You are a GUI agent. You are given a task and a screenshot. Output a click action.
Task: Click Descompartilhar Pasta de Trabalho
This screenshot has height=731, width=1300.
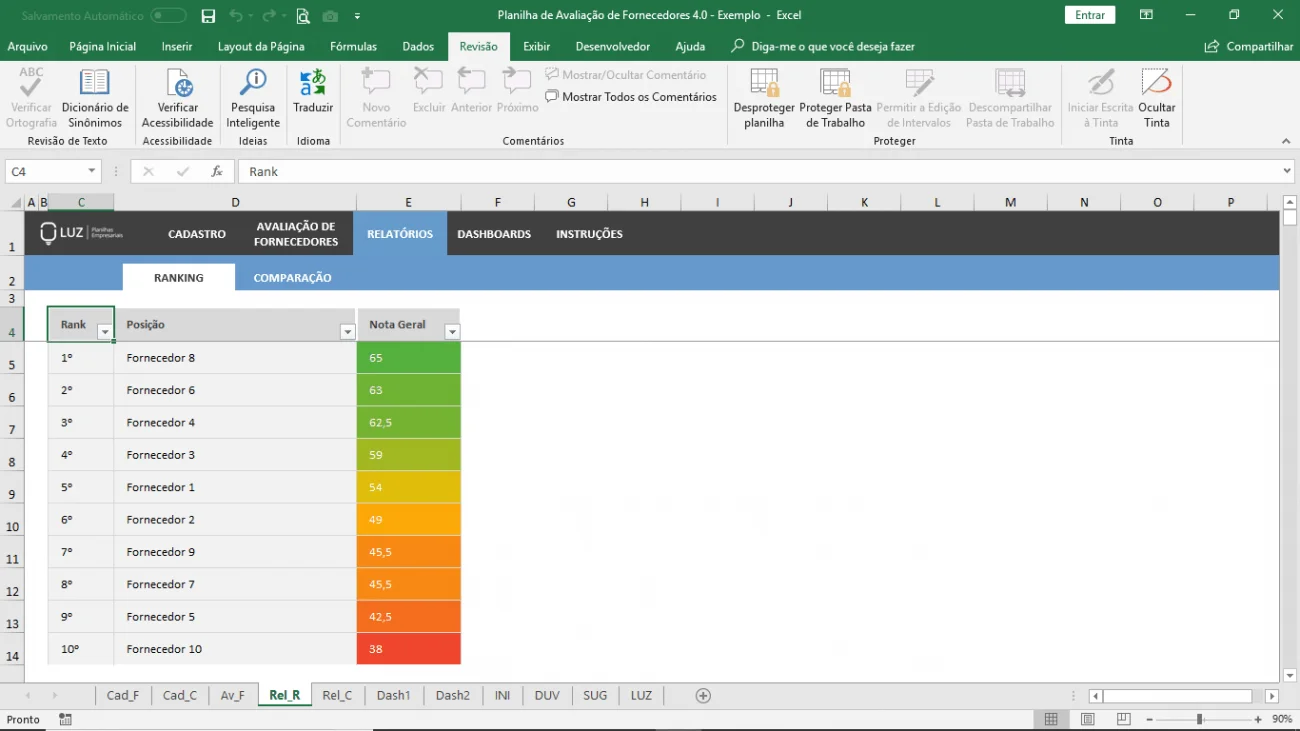click(1010, 98)
